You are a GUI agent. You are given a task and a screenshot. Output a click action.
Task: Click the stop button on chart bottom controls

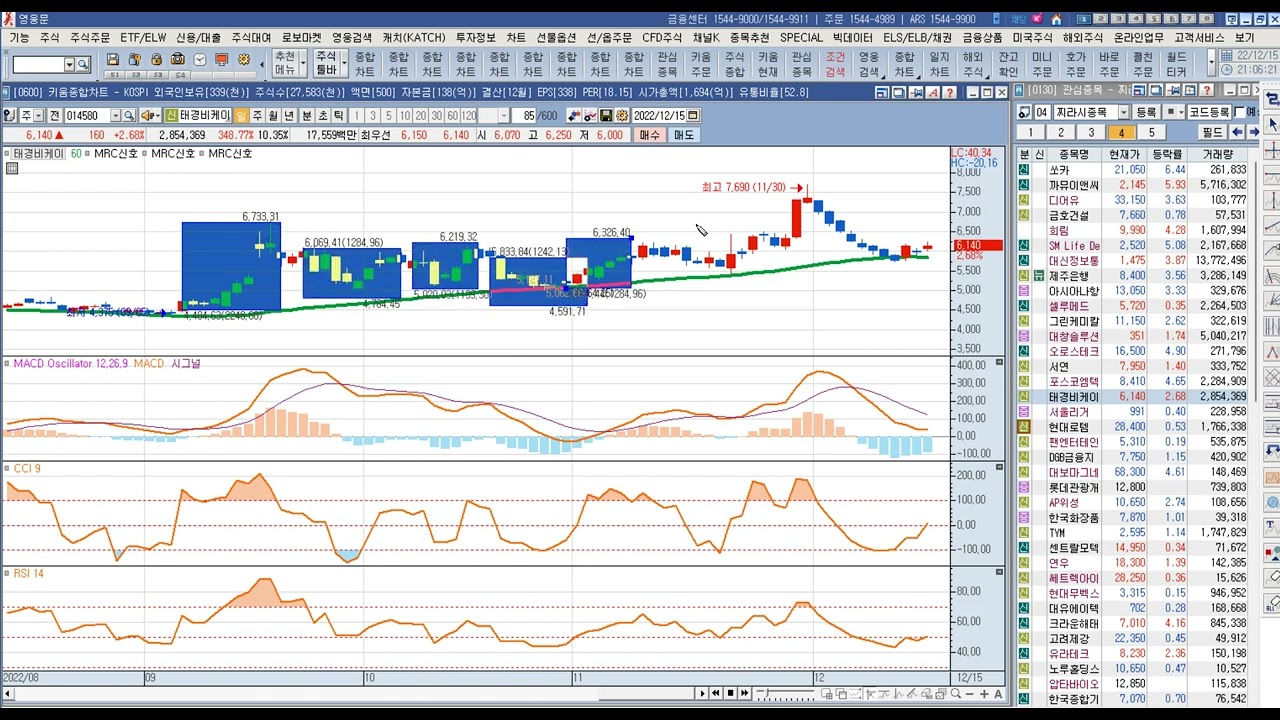pos(730,693)
